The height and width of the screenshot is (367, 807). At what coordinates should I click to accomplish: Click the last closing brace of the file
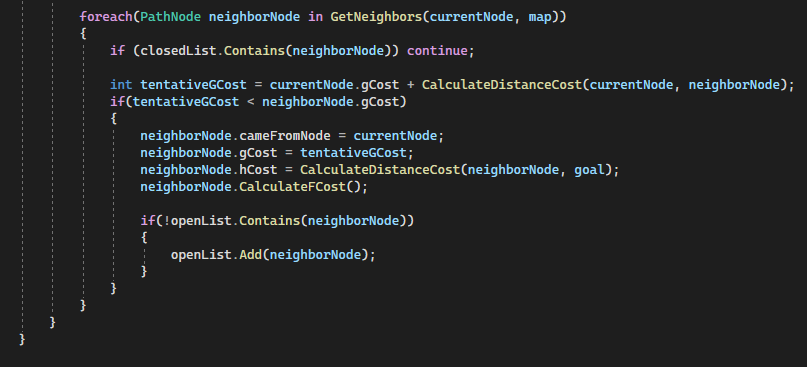pyautogui.click(x=22, y=339)
